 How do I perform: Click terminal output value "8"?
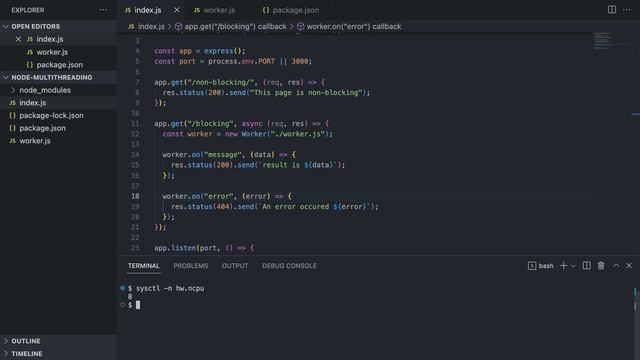(x=130, y=297)
